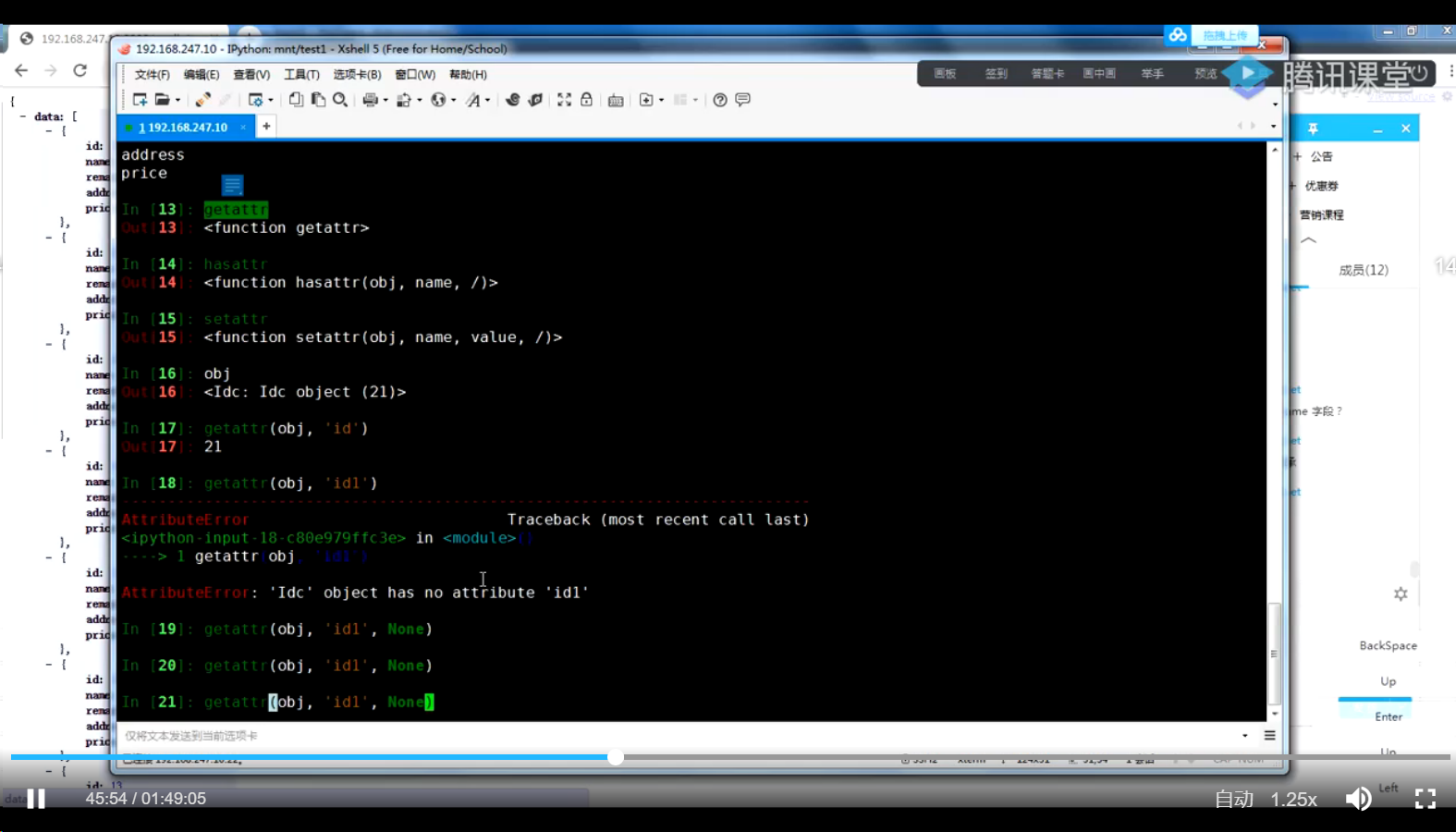Open the 查看(V) menu

[251, 75]
